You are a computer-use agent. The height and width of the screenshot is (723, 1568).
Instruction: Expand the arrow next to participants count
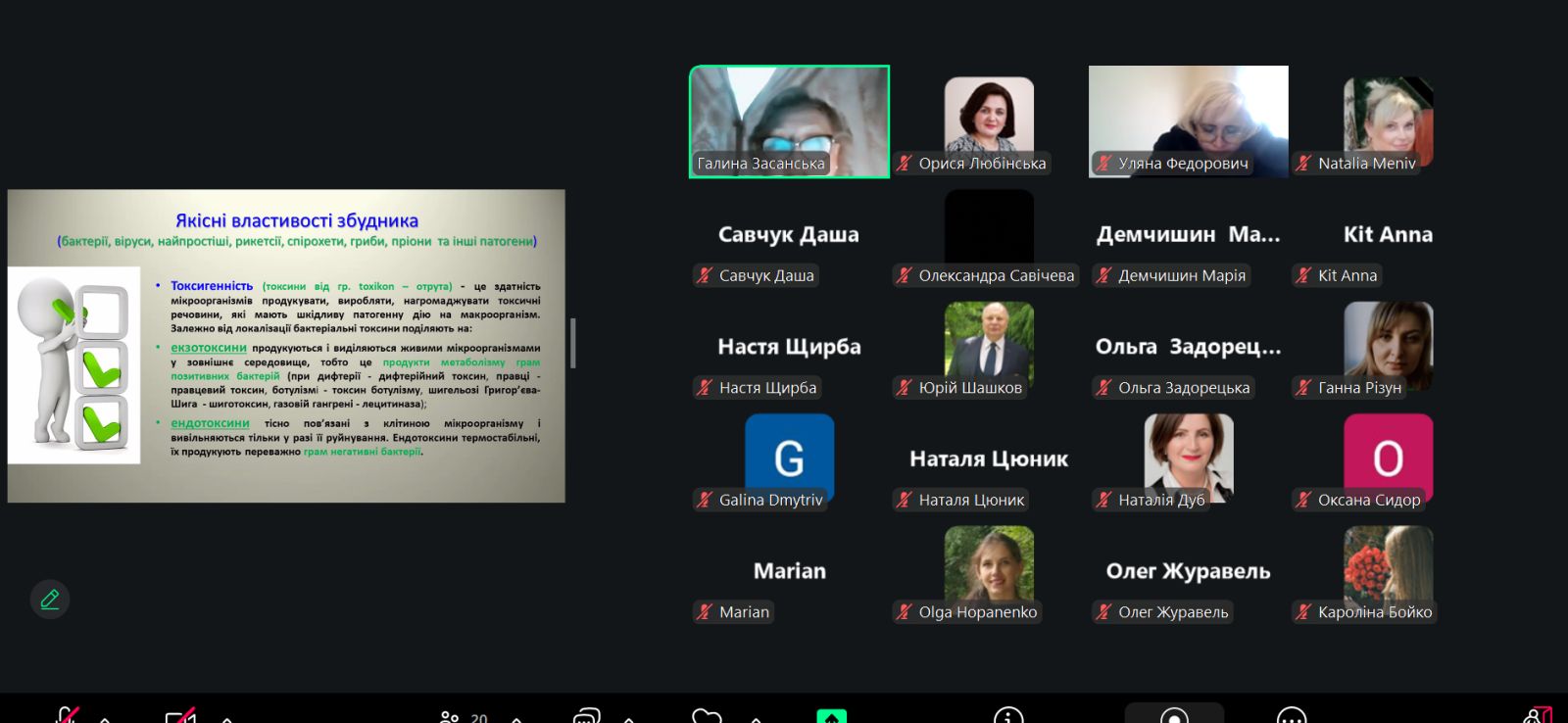516,719
